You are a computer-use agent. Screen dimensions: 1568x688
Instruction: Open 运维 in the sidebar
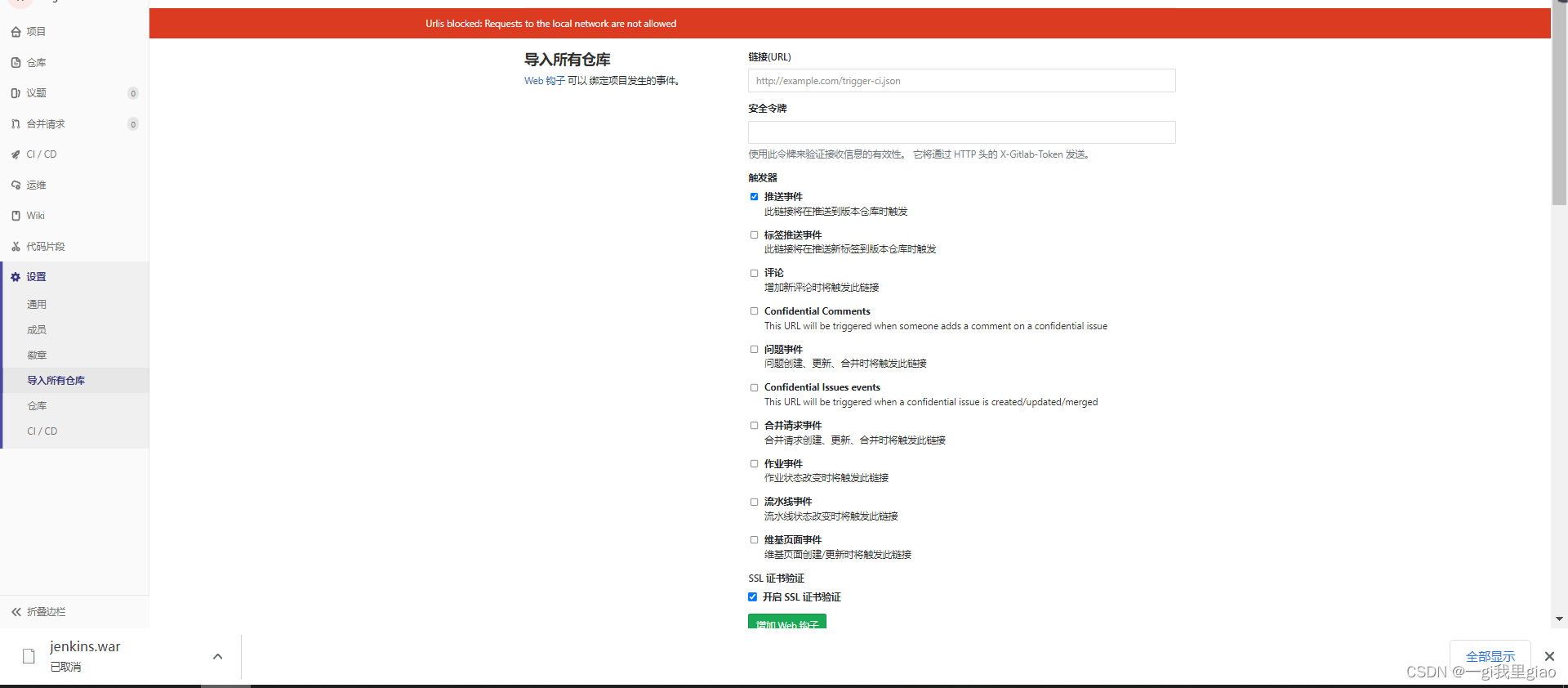pyautogui.click(x=36, y=185)
